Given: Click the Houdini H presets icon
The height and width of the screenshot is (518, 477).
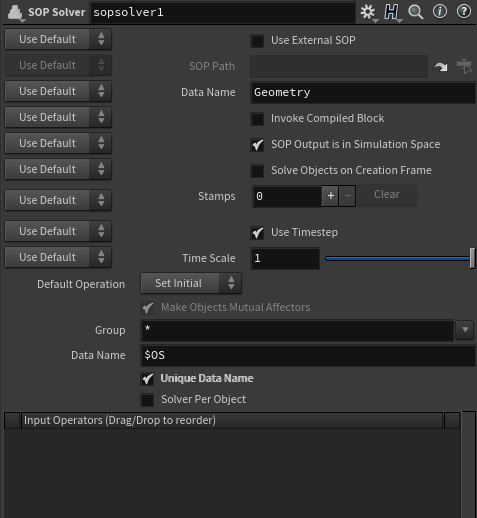Looking at the screenshot, I should (x=392, y=13).
